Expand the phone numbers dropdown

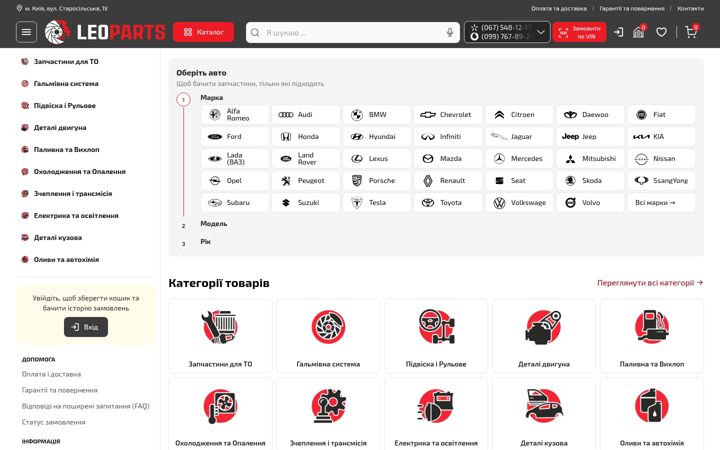pos(541,32)
